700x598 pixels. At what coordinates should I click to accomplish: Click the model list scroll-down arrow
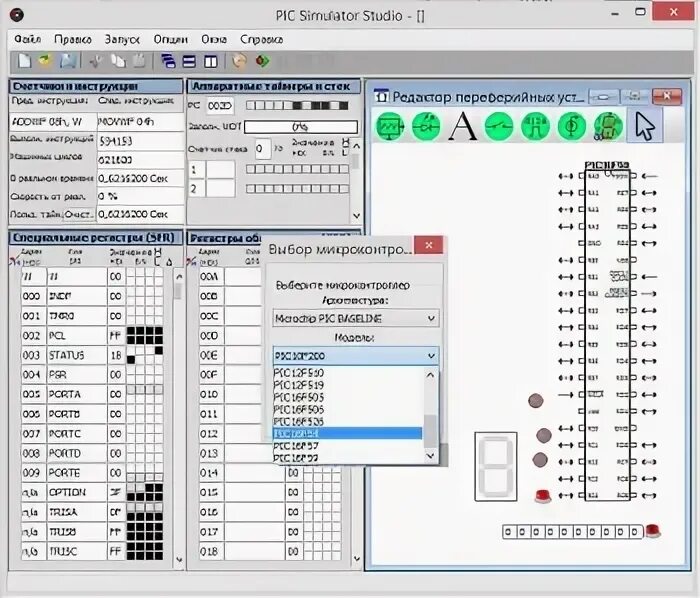point(430,456)
